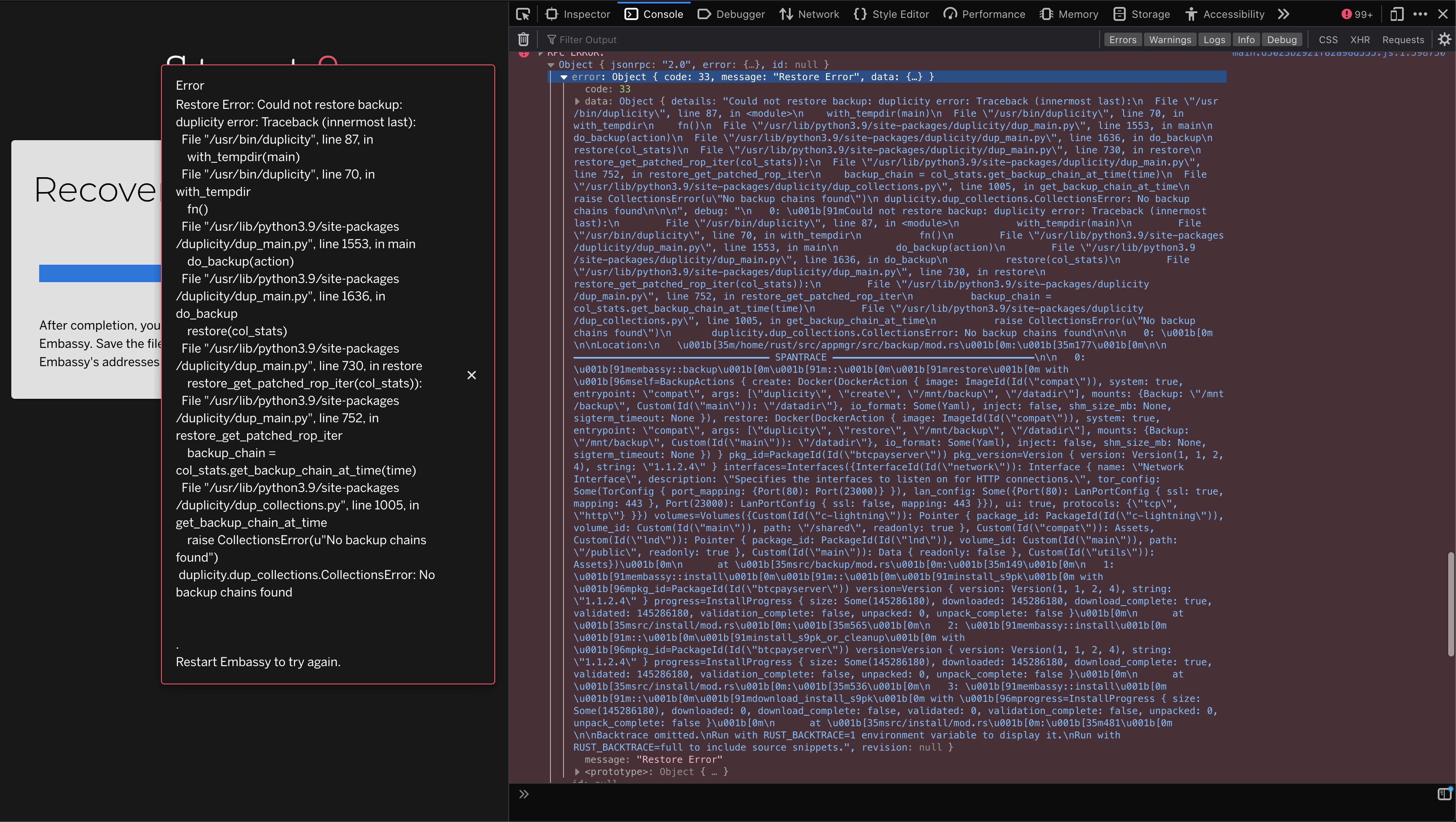Screen dimensions: 1456x822
Task: Click the blue progress bar on Recover page
Action: (x=100, y=273)
